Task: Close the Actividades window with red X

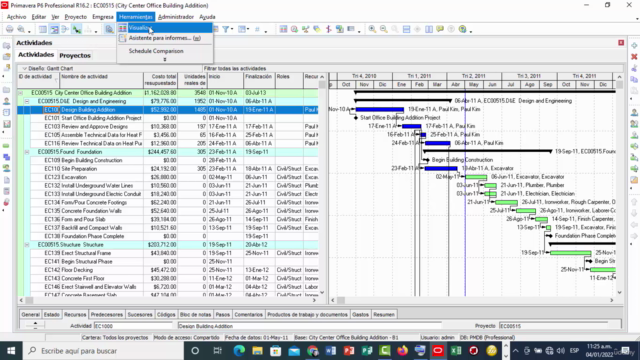Action: tap(621, 42)
